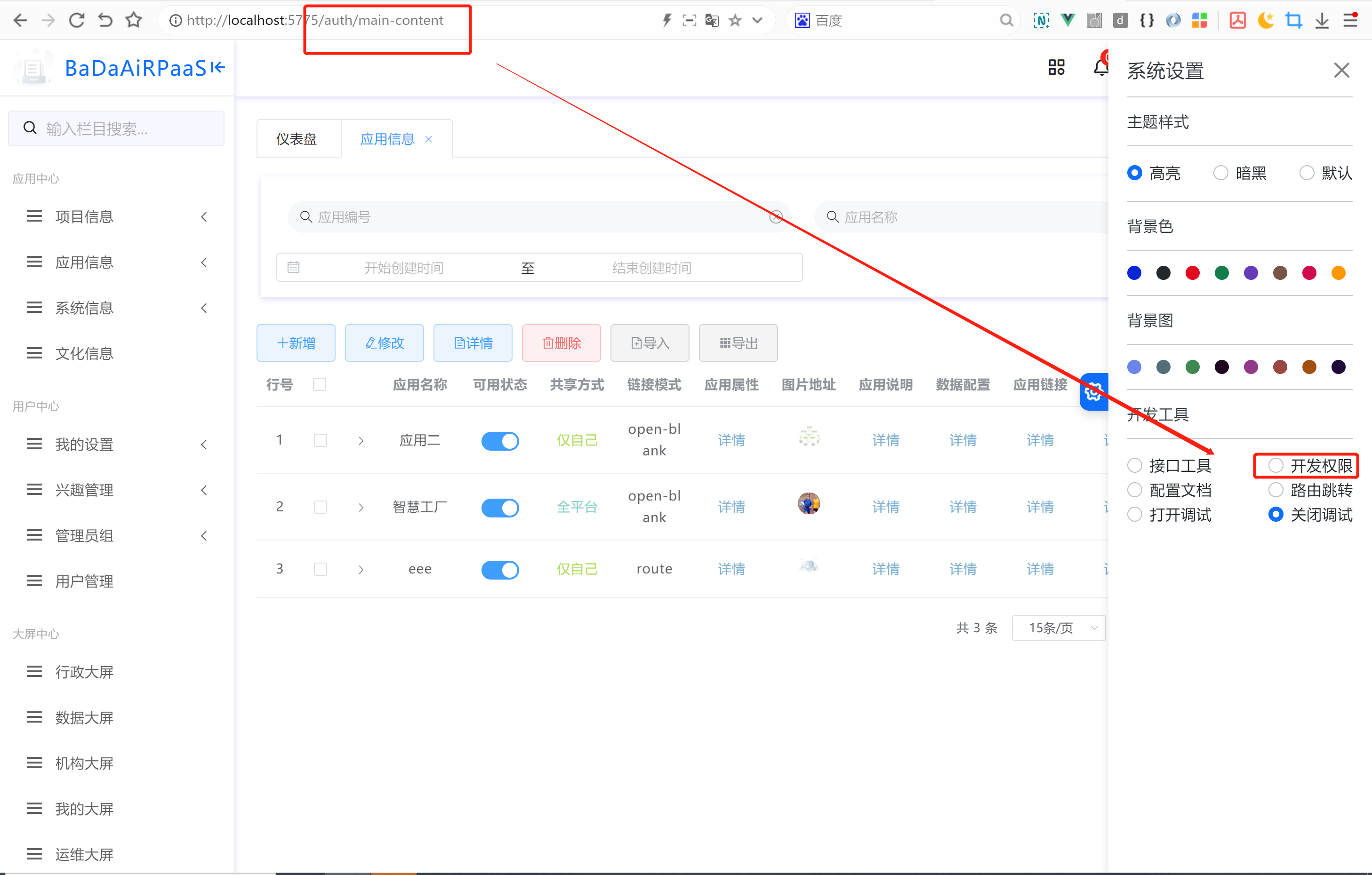Switch to the 仪表盘 tab
This screenshot has height=875, width=1372.
click(297, 138)
